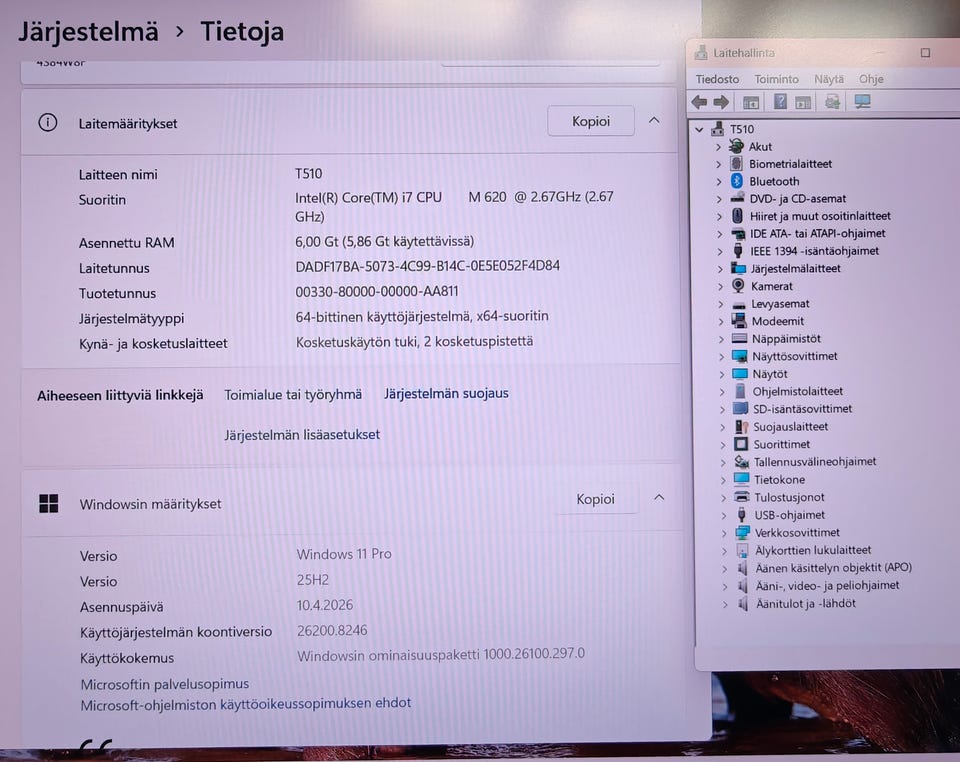960x762 pixels.
Task: Expand the Suojauslaitteet tree node
Action: 722,427
